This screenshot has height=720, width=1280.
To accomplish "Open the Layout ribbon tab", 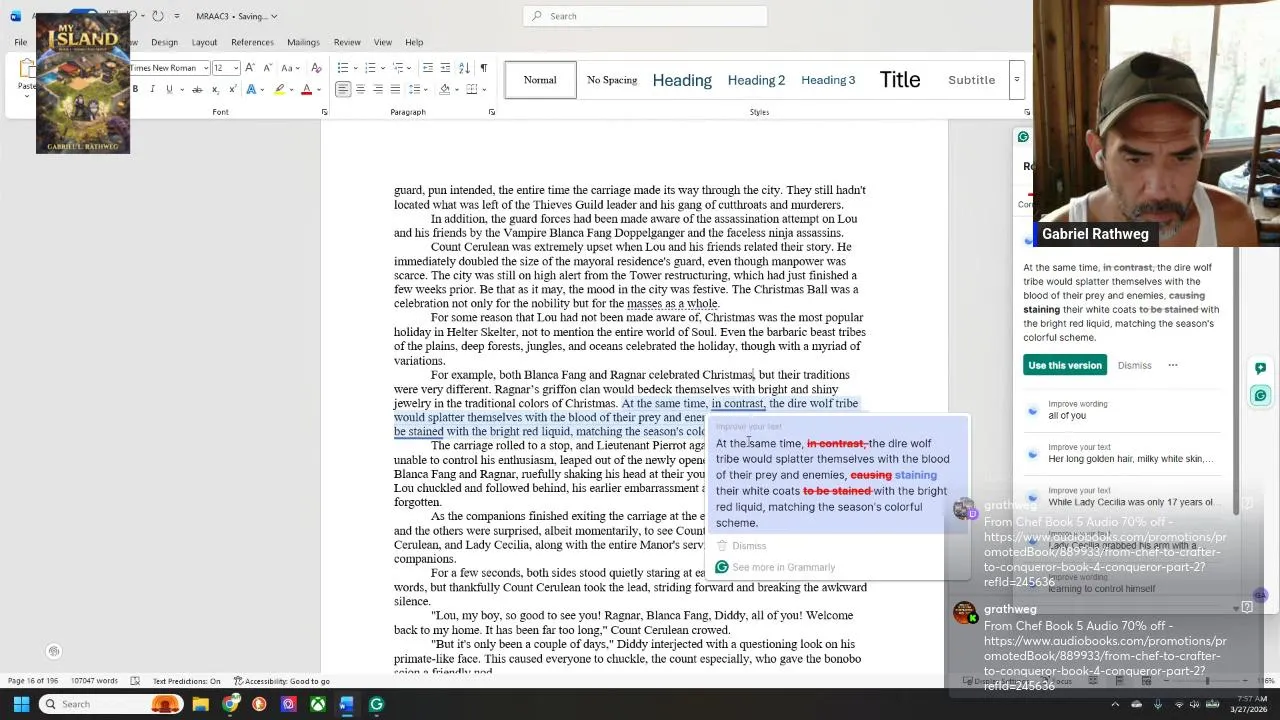I will pyautogui.click(x=204, y=42).
